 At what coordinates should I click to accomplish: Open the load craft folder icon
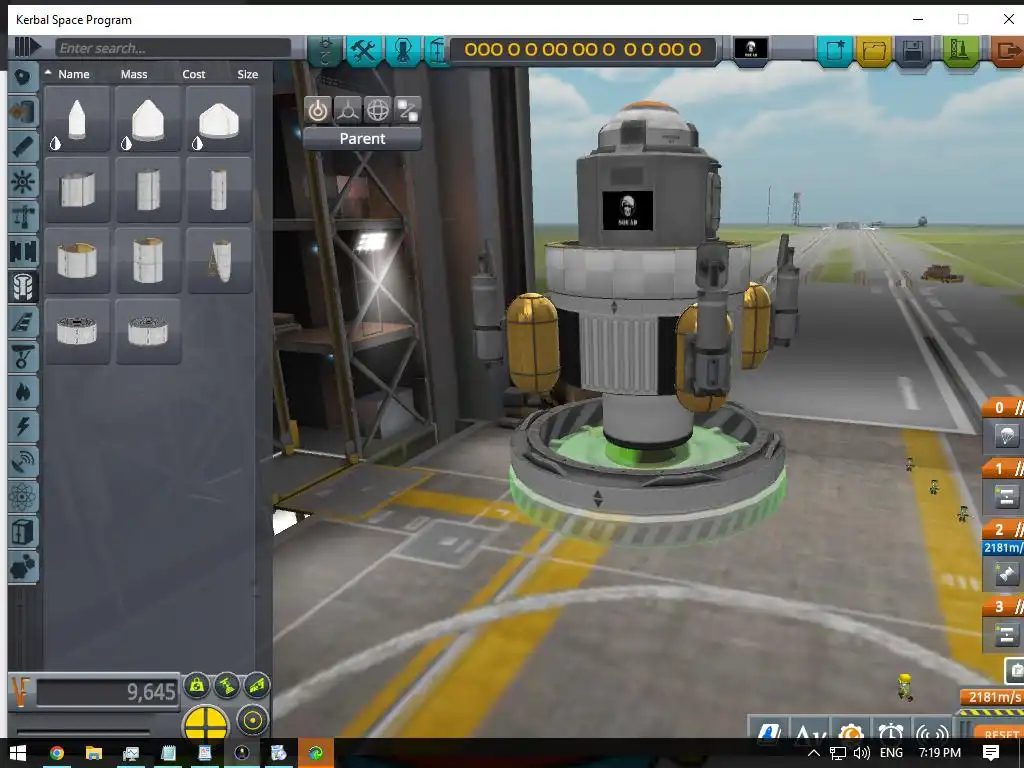click(x=874, y=50)
